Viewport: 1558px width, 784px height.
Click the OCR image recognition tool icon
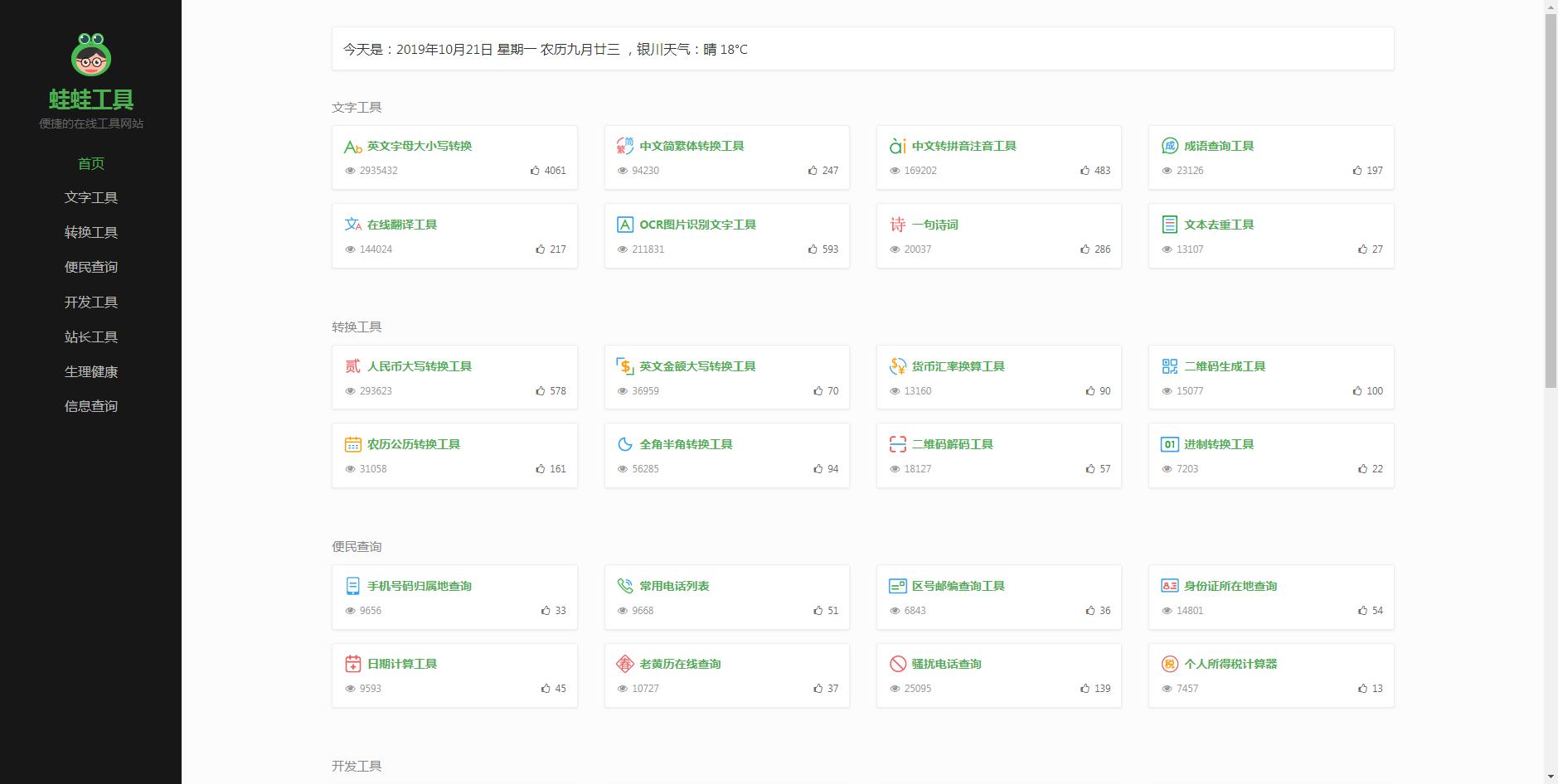[624, 225]
